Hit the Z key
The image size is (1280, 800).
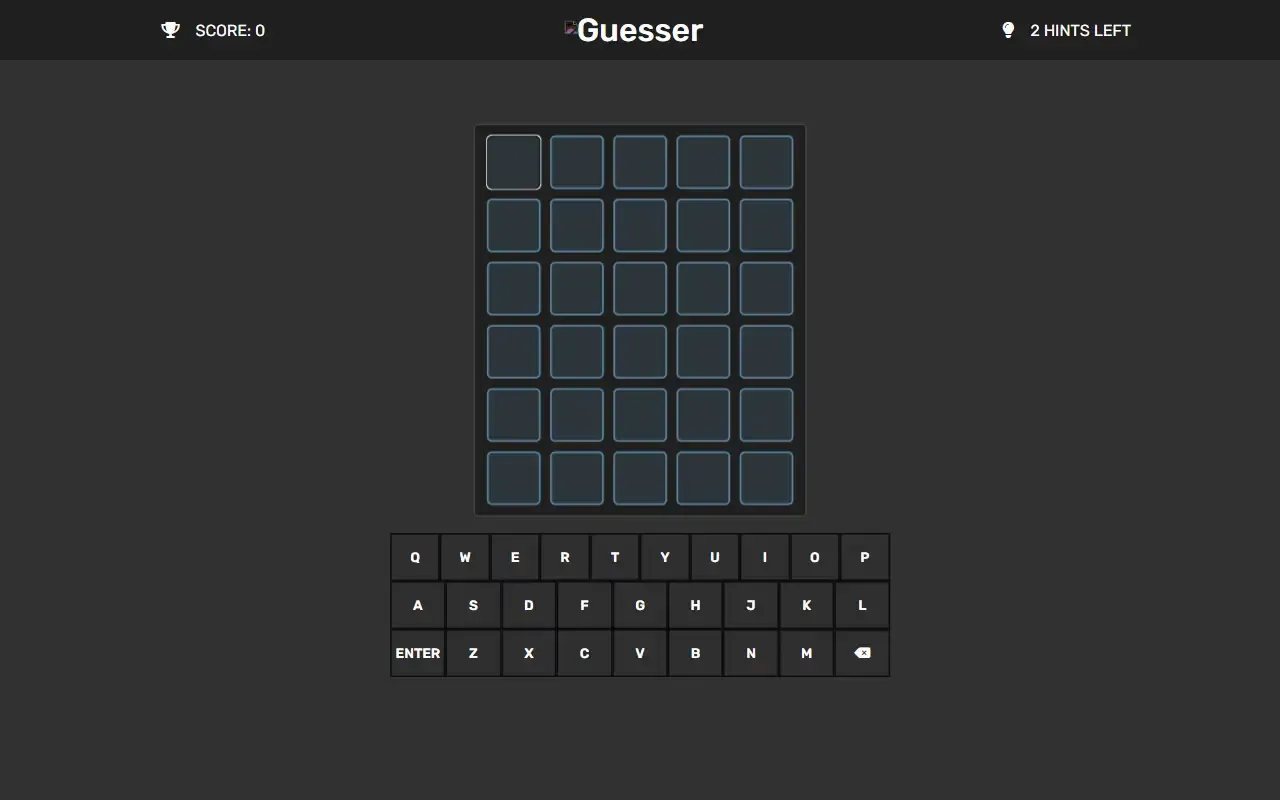473,653
